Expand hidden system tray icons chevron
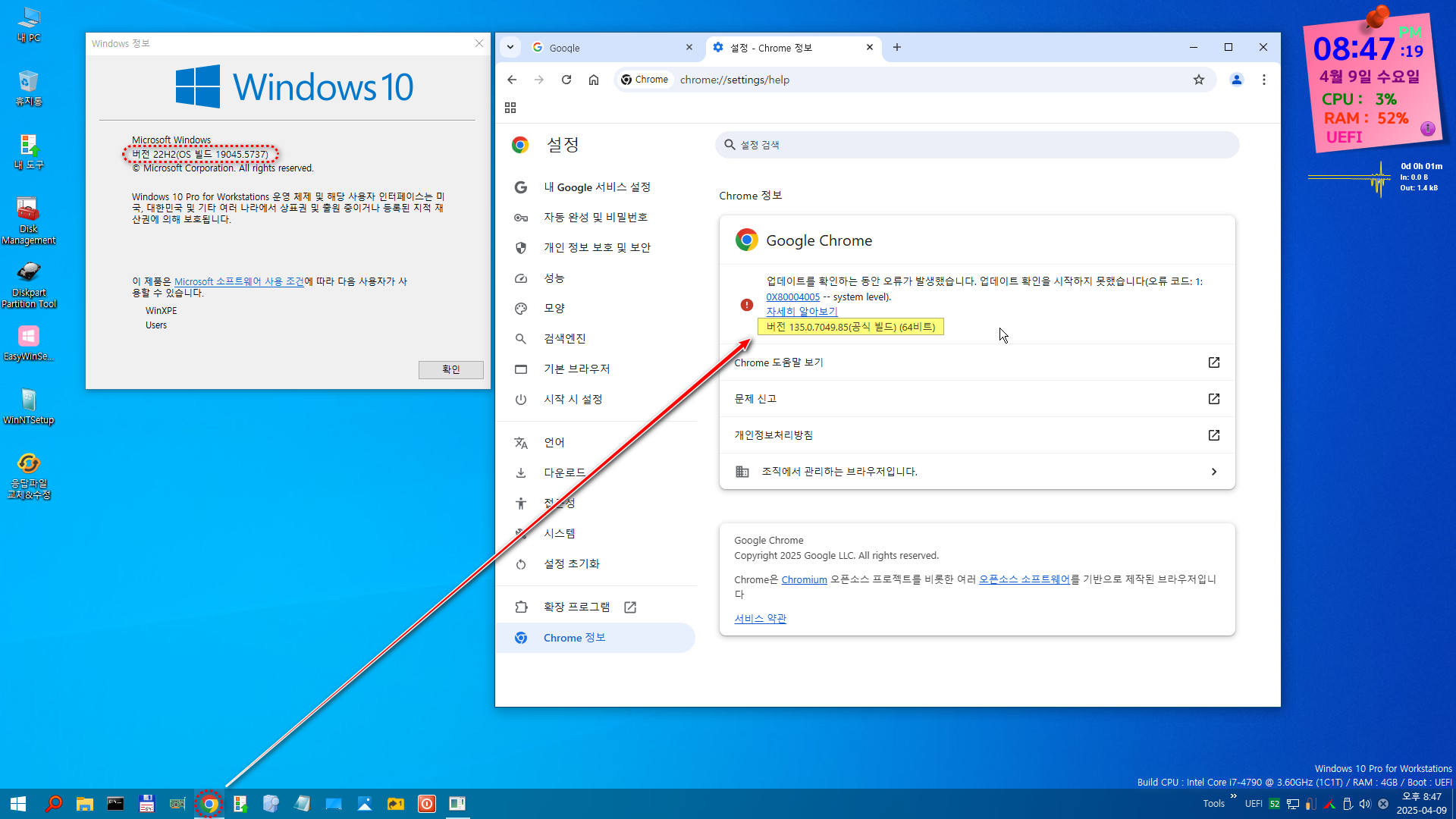The height and width of the screenshot is (819, 1456). (x=1234, y=796)
